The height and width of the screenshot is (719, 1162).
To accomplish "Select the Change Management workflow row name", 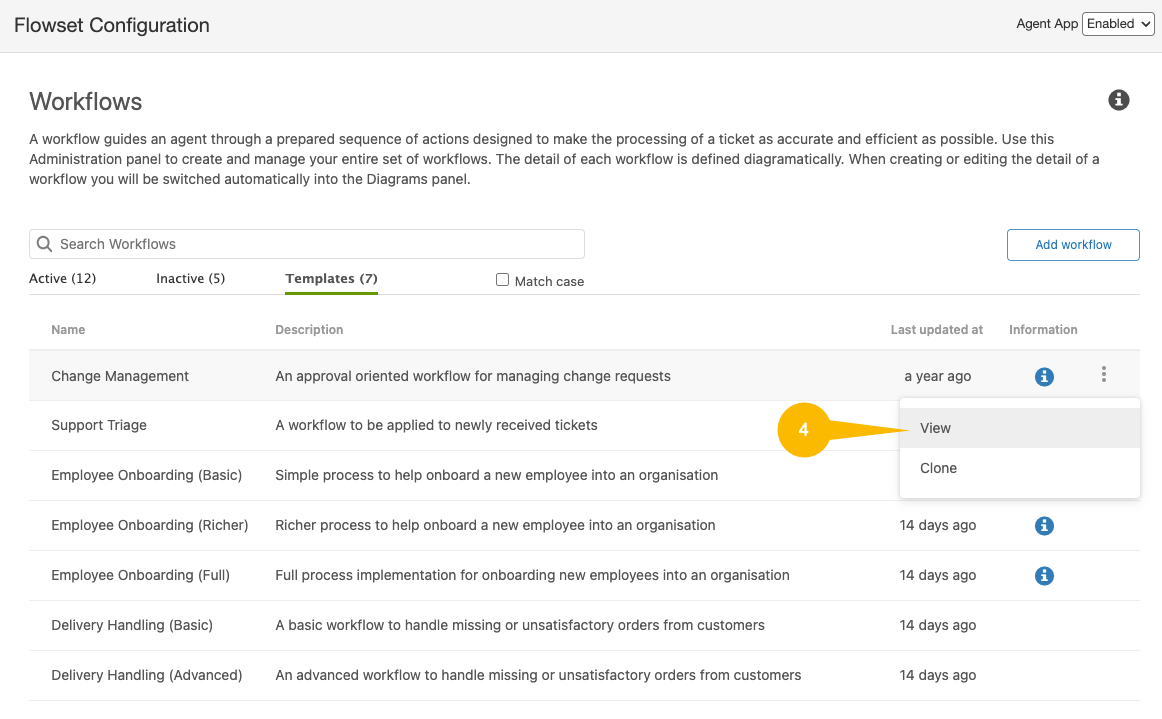I will [x=120, y=377].
